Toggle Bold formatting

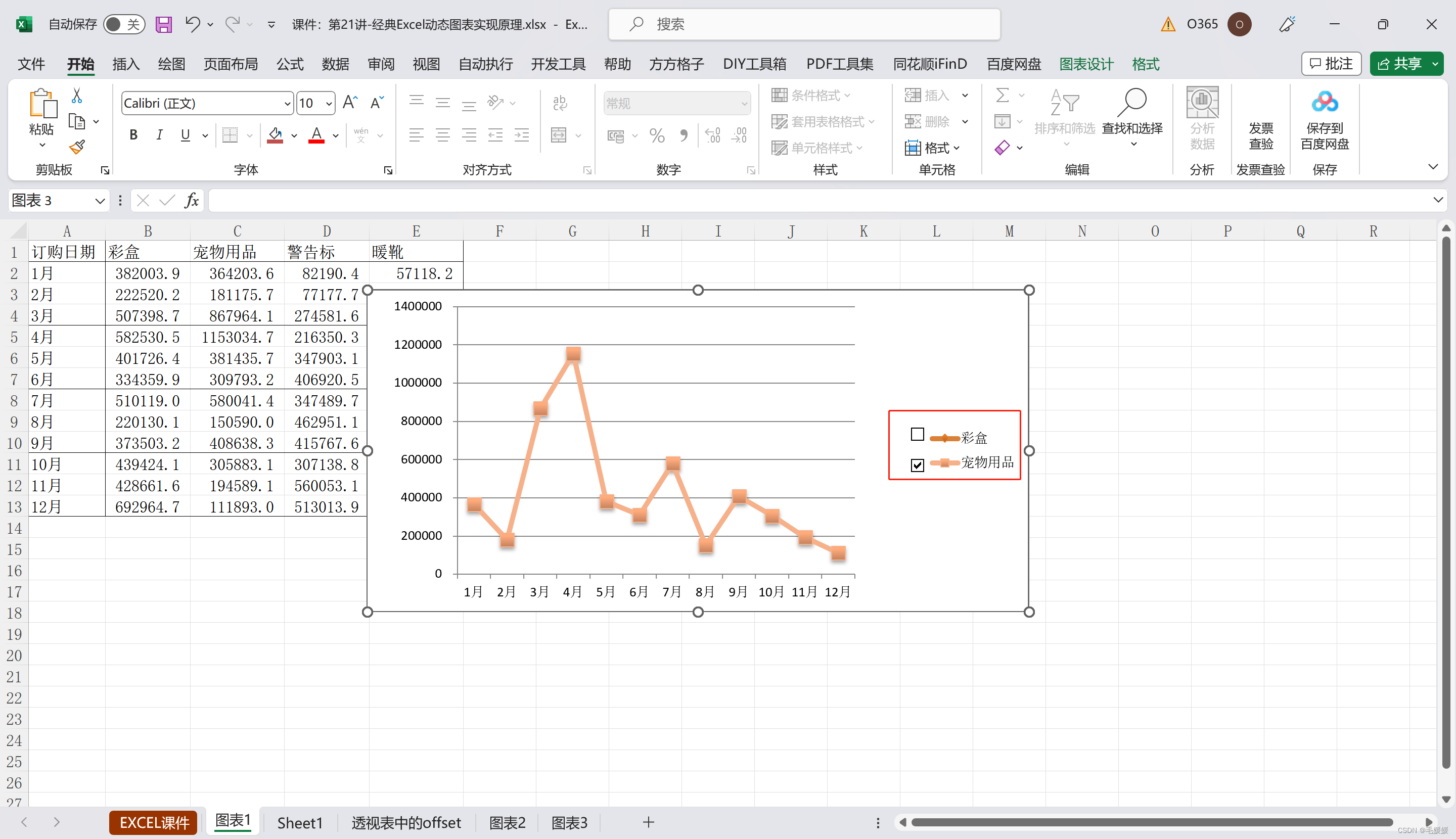tap(133, 135)
